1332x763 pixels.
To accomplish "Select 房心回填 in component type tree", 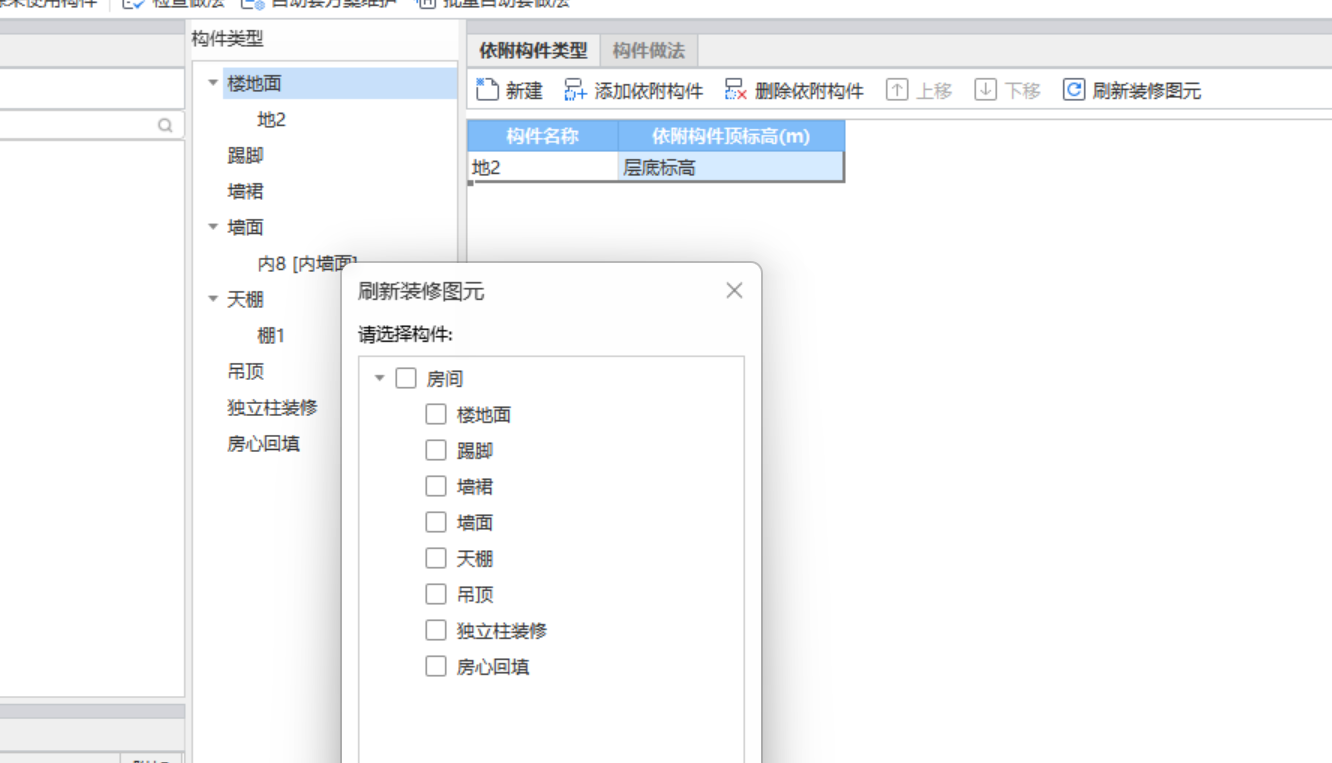I will 263,443.
